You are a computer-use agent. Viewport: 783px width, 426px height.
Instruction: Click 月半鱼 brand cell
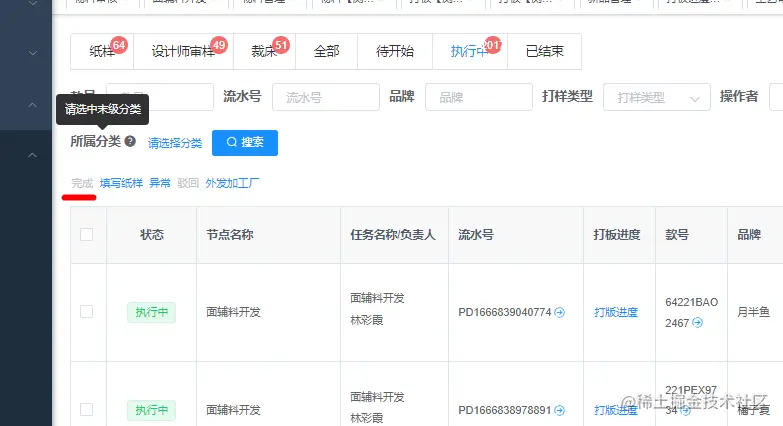point(754,313)
